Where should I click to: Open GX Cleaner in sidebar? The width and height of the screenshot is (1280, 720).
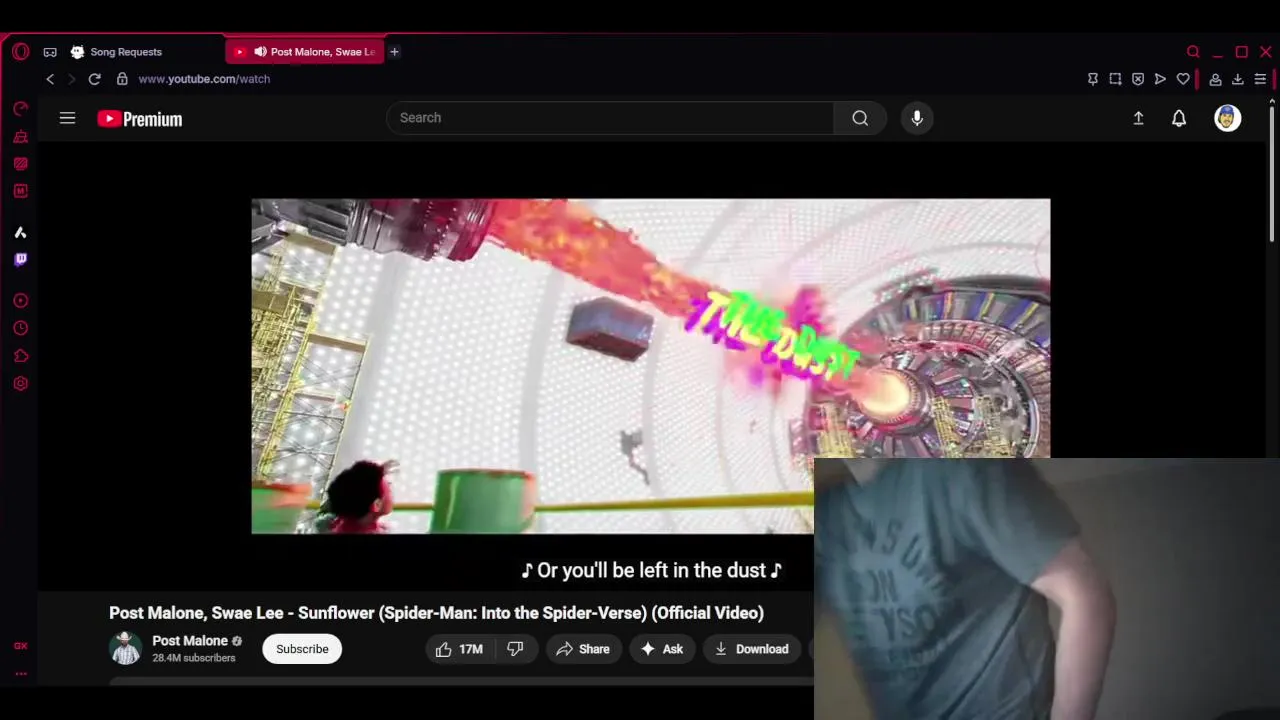point(20,136)
